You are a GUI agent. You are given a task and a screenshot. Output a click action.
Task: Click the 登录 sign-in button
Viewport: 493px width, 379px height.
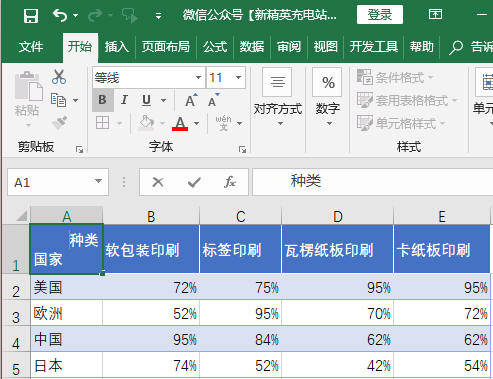pyautogui.click(x=380, y=15)
